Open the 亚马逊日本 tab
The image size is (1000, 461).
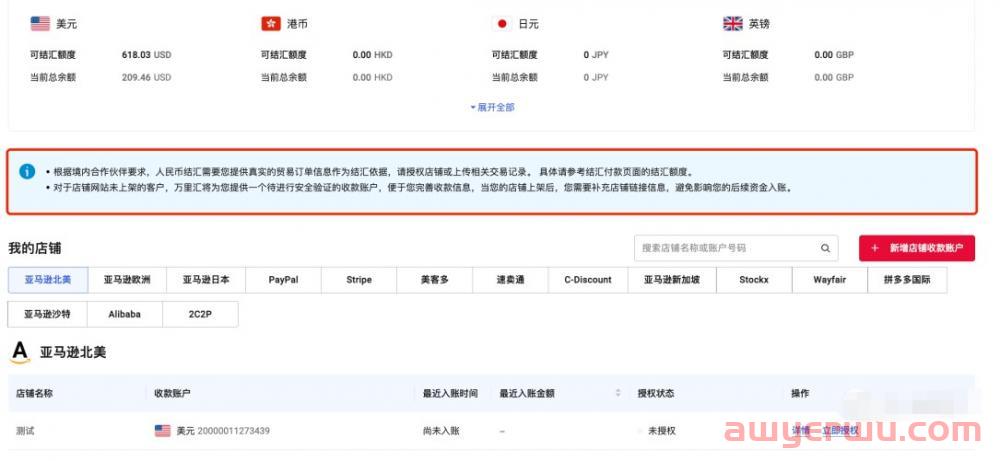[x=205, y=280]
